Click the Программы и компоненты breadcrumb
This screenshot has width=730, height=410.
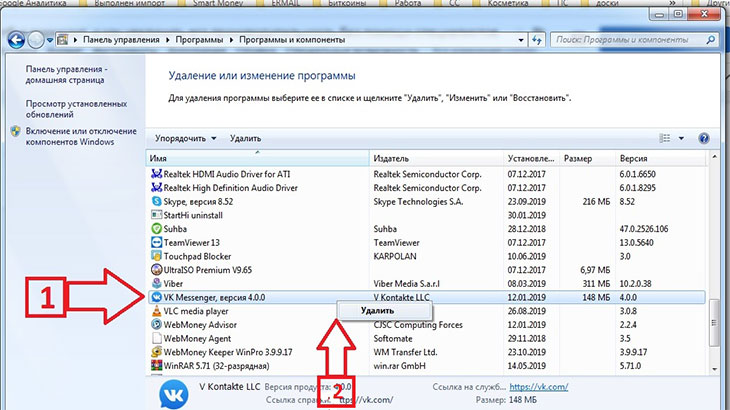(x=292, y=40)
